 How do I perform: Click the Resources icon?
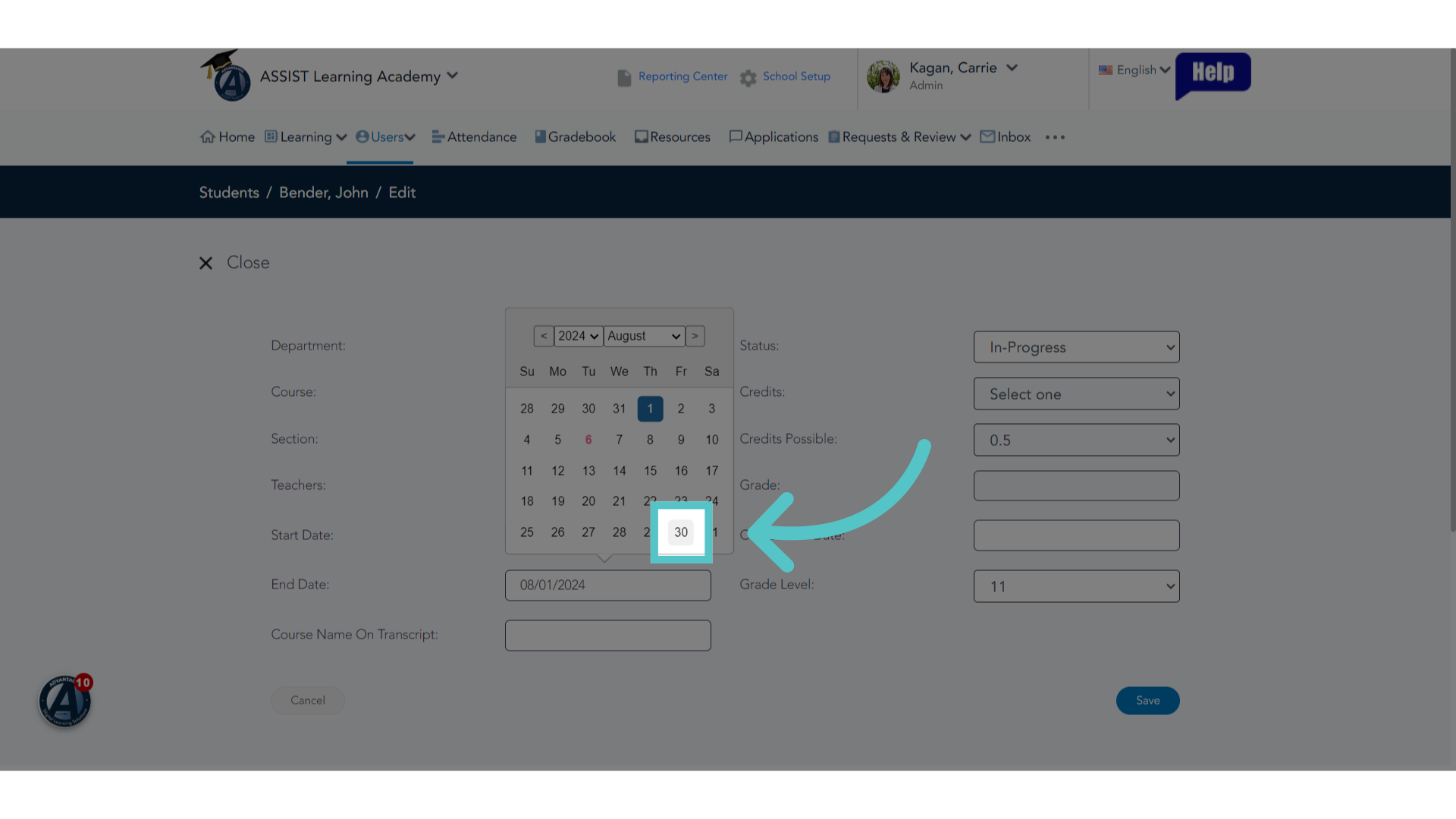[642, 136]
